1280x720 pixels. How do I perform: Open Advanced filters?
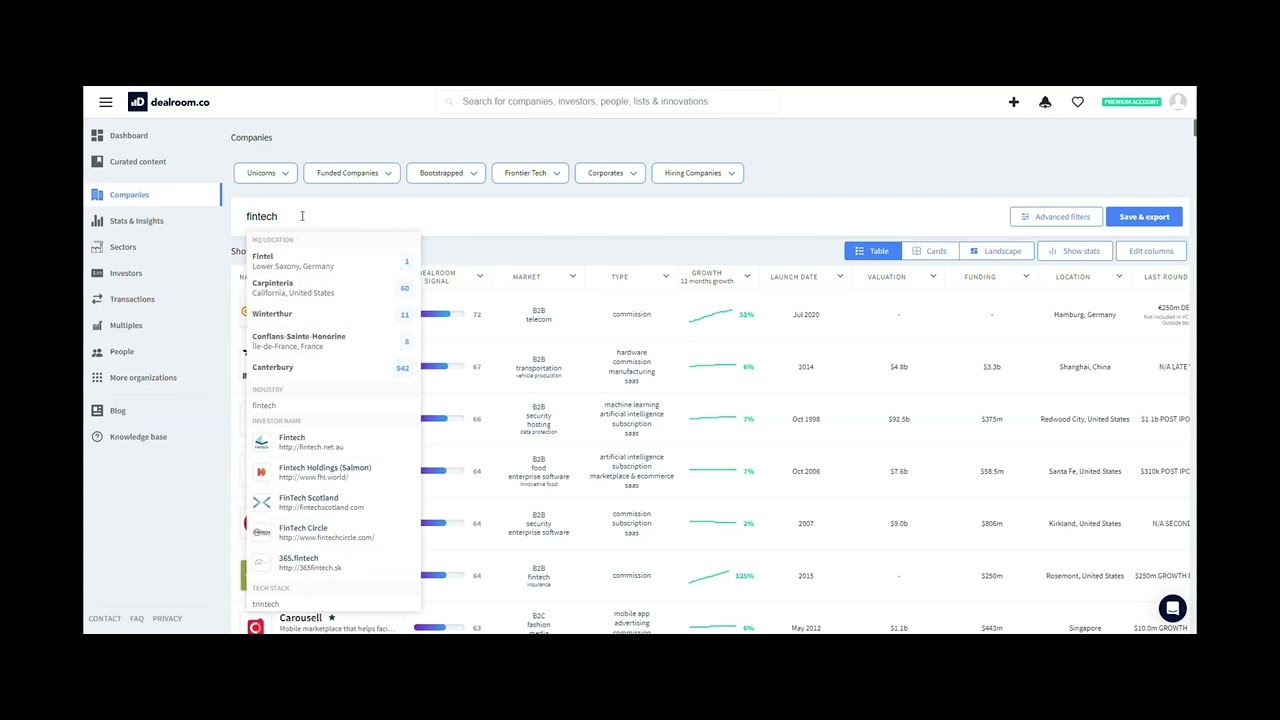pos(1056,217)
